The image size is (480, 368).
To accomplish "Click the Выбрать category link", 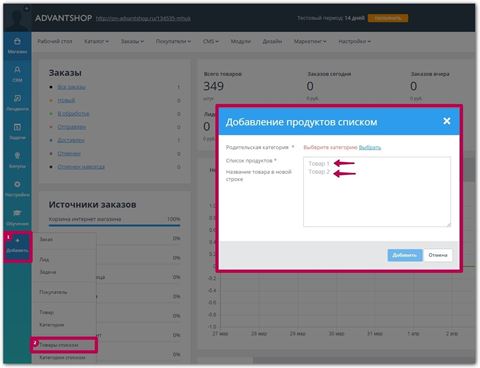I will (370, 147).
